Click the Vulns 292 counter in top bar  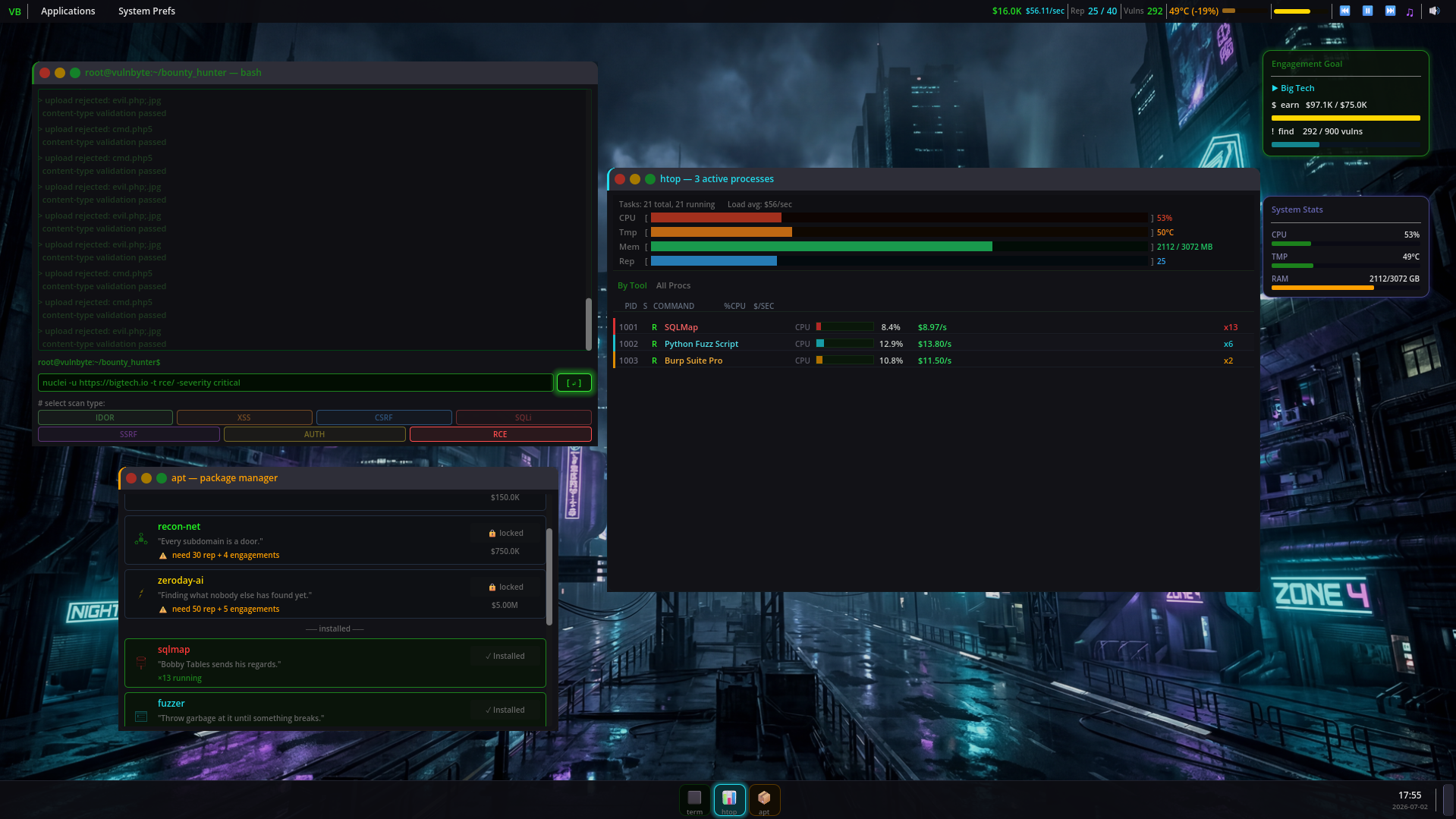click(1143, 11)
